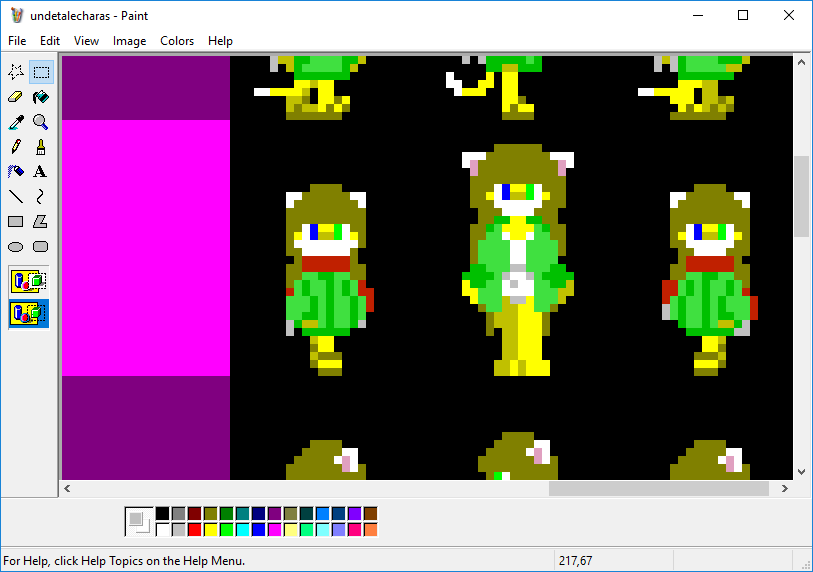
Task: Choose the straight Line tool
Action: click(x=16, y=196)
